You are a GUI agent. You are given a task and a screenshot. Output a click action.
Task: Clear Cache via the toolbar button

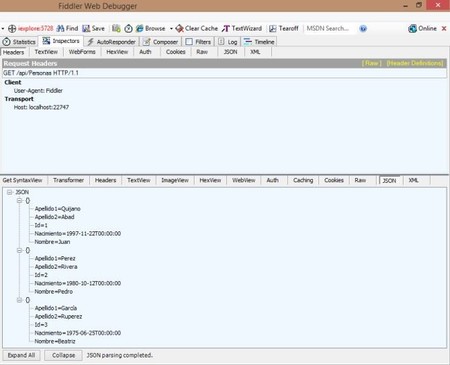(x=197, y=29)
